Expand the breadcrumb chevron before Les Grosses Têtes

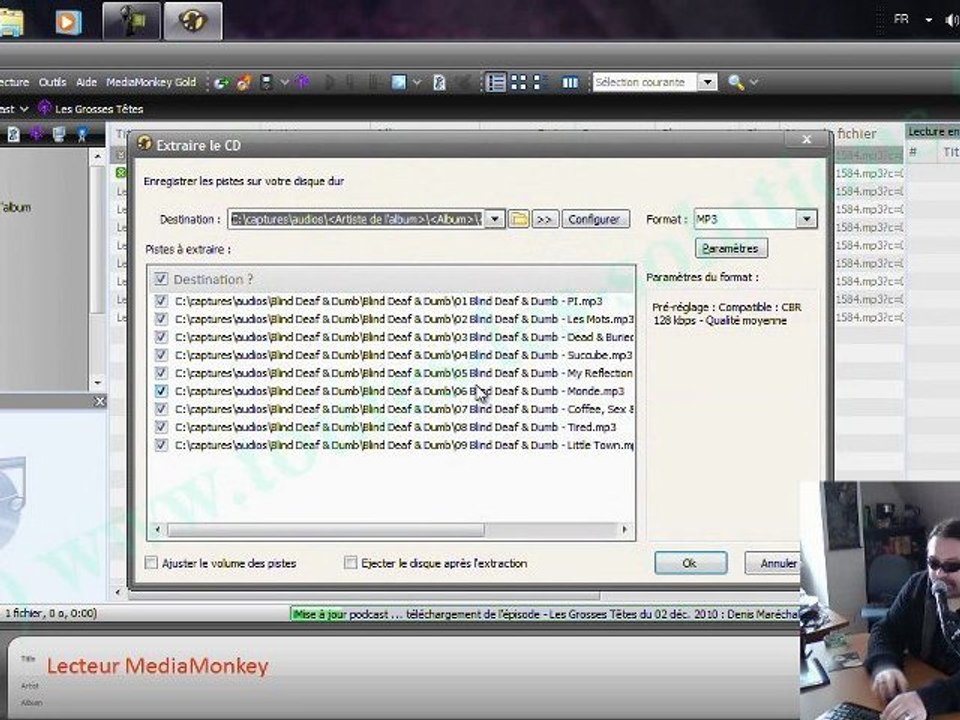click(x=24, y=109)
